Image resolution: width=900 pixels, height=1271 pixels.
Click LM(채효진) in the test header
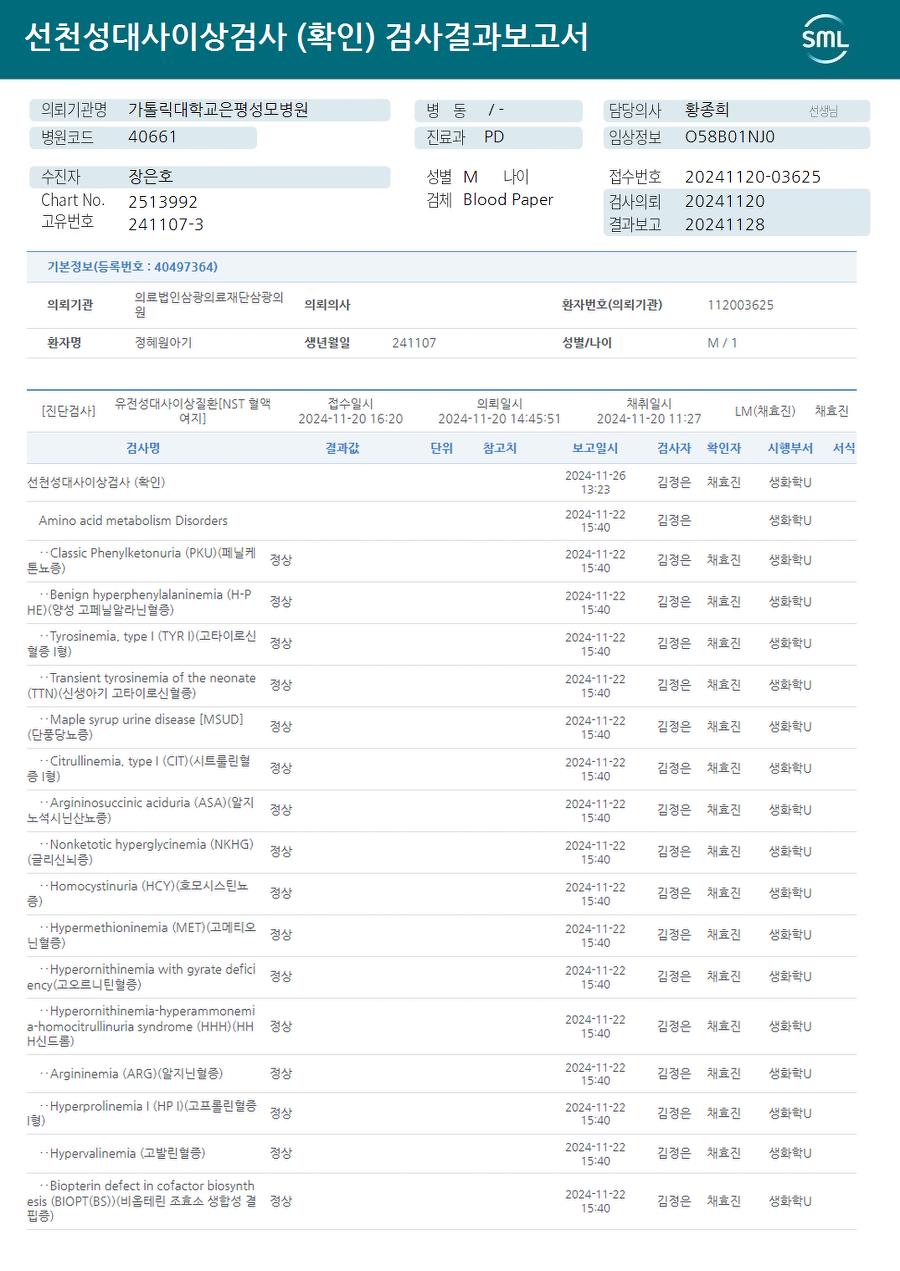765,411
